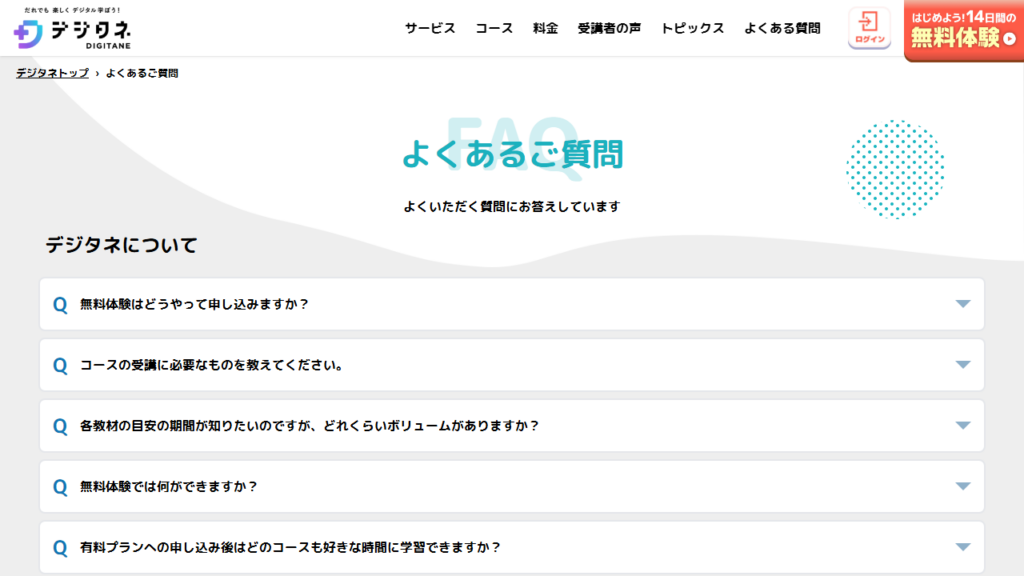This screenshot has height=576, width=1024.
Task: Select トピックス in the header
Action: [692, 29]
